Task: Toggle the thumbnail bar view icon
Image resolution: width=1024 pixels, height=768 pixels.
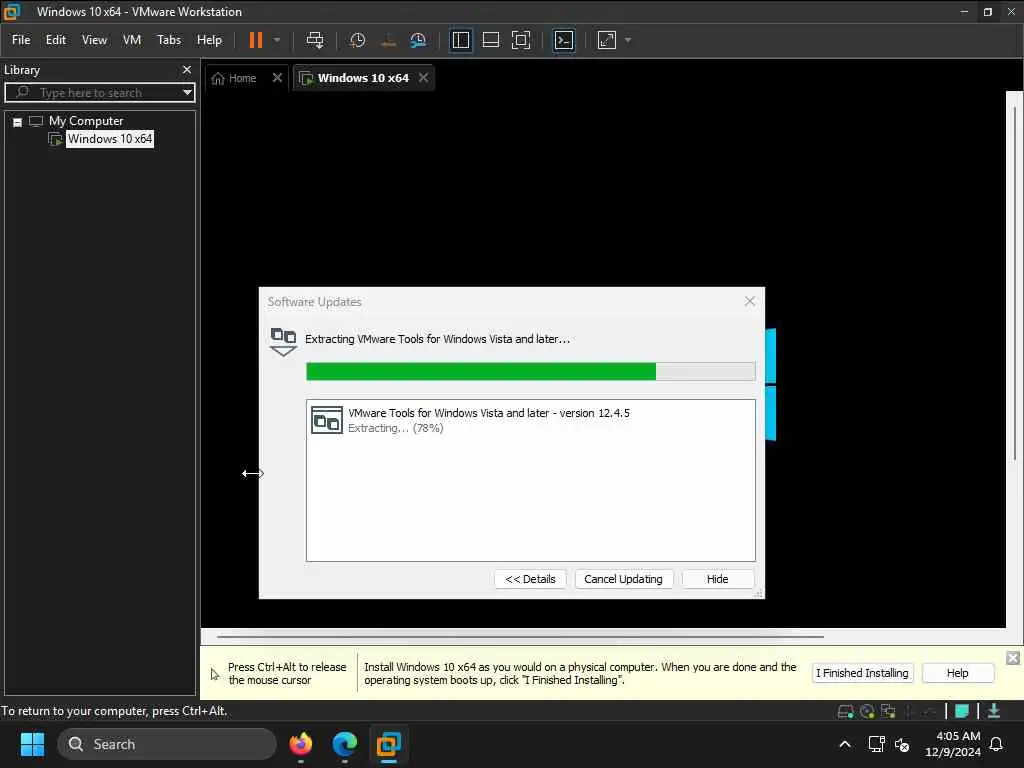Action: (490, 40)
